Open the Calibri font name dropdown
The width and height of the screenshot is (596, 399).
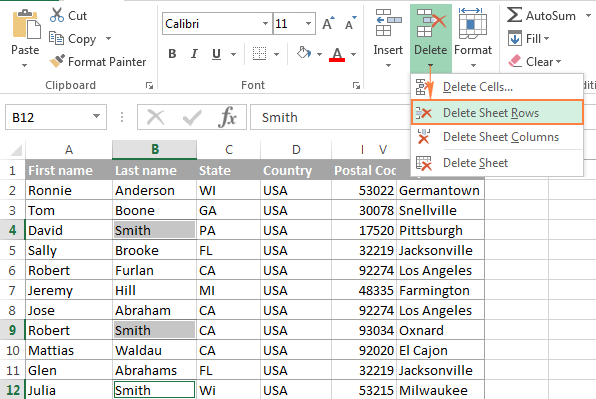[x=265, y=24]
